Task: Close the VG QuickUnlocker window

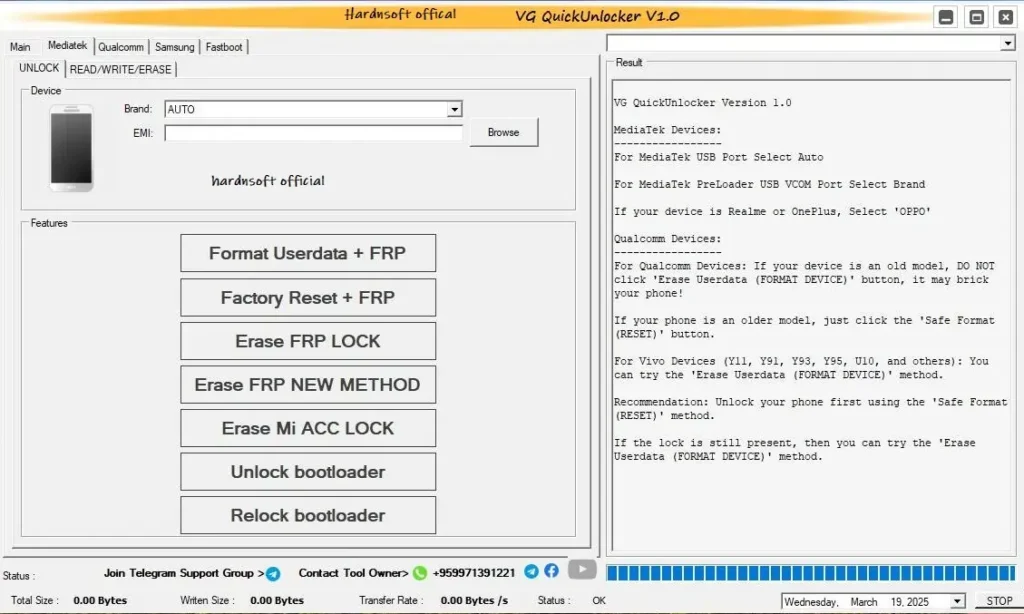Action: click(1006, 17)
